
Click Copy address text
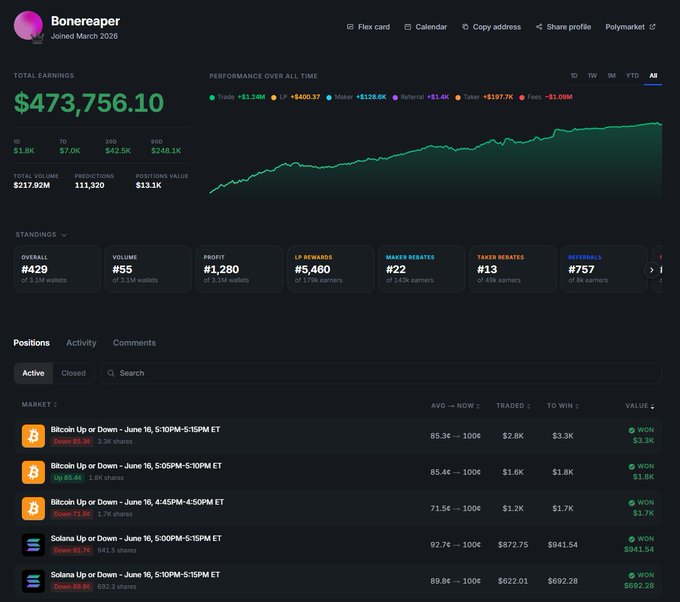pos(497,27)
